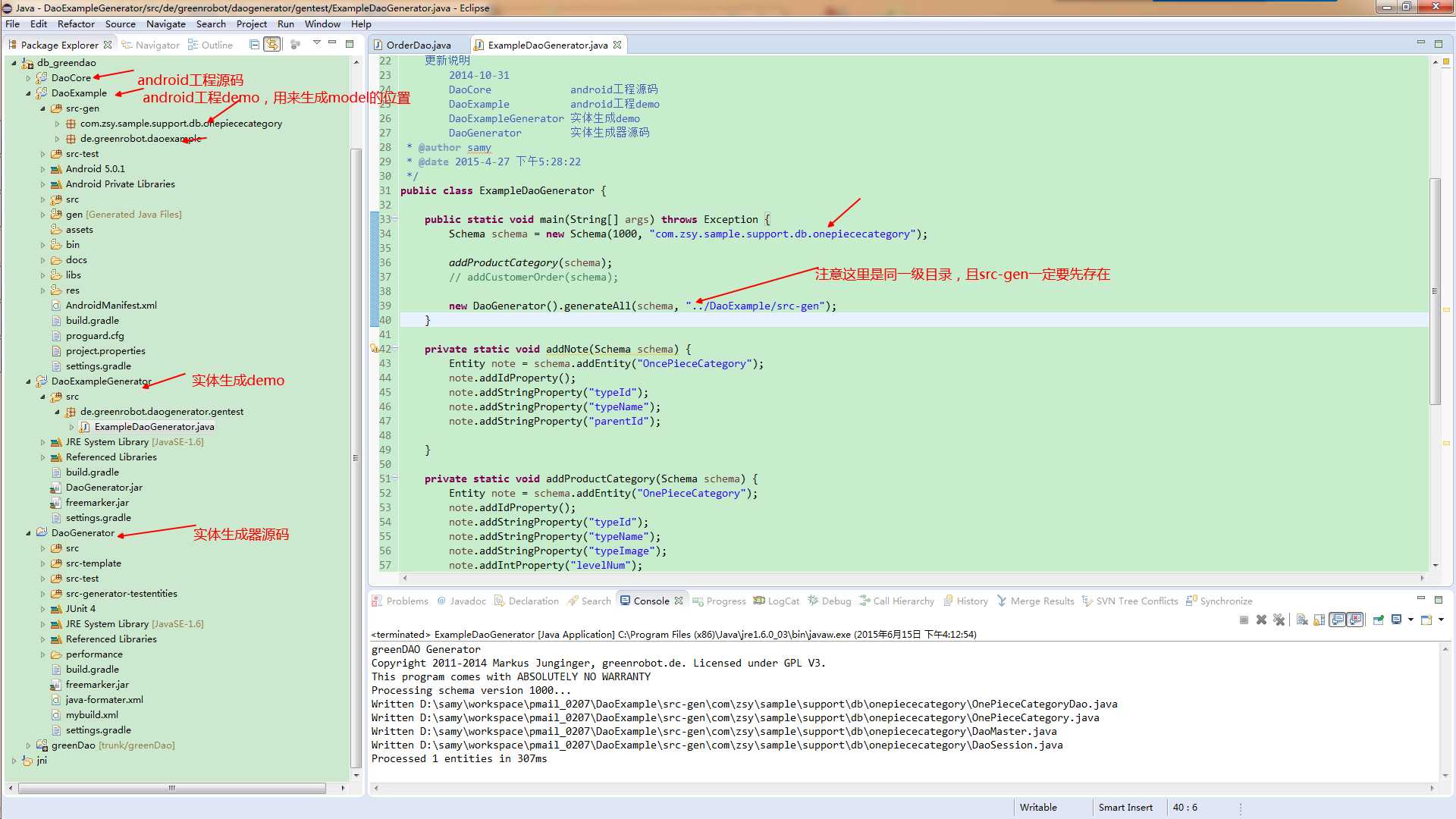Open Package Explorer view menu triangle

point(317,43)
